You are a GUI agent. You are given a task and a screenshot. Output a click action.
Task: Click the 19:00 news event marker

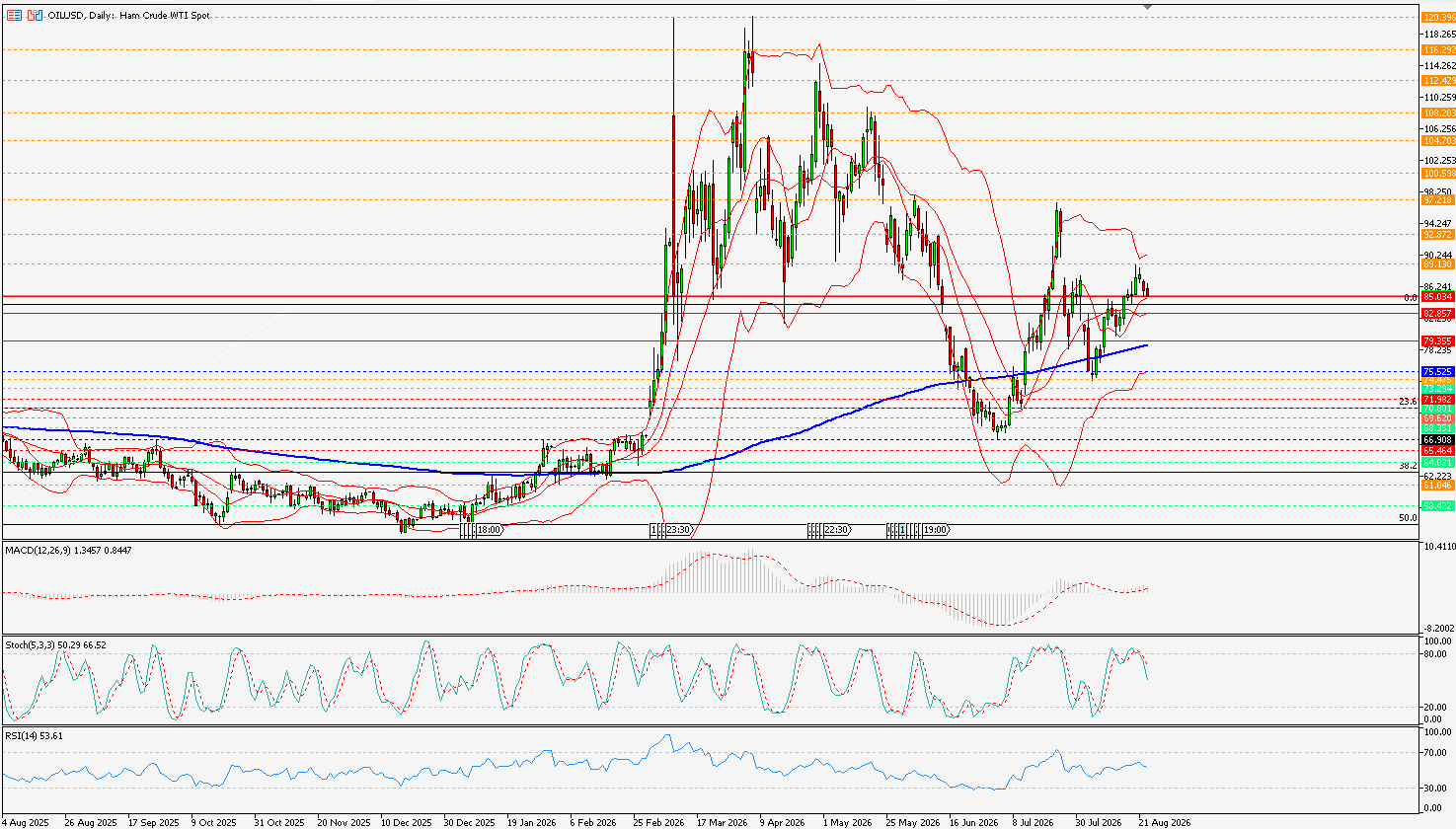pyautogui.click(x=936, y=530)
